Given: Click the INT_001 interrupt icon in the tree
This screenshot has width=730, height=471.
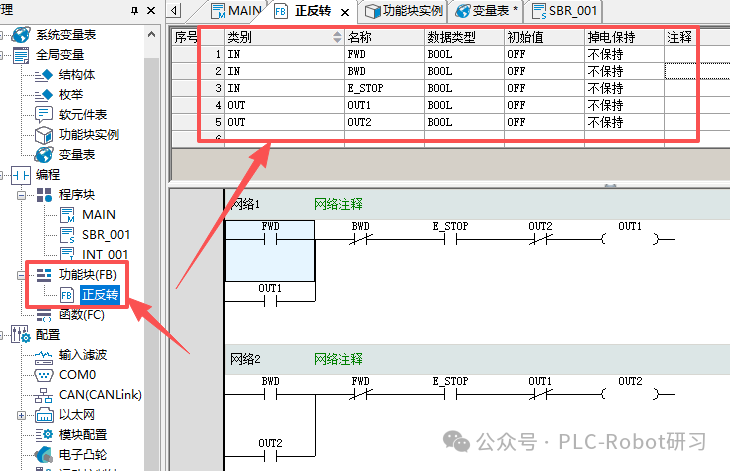Looking at the screenshot, I should 67,254.
